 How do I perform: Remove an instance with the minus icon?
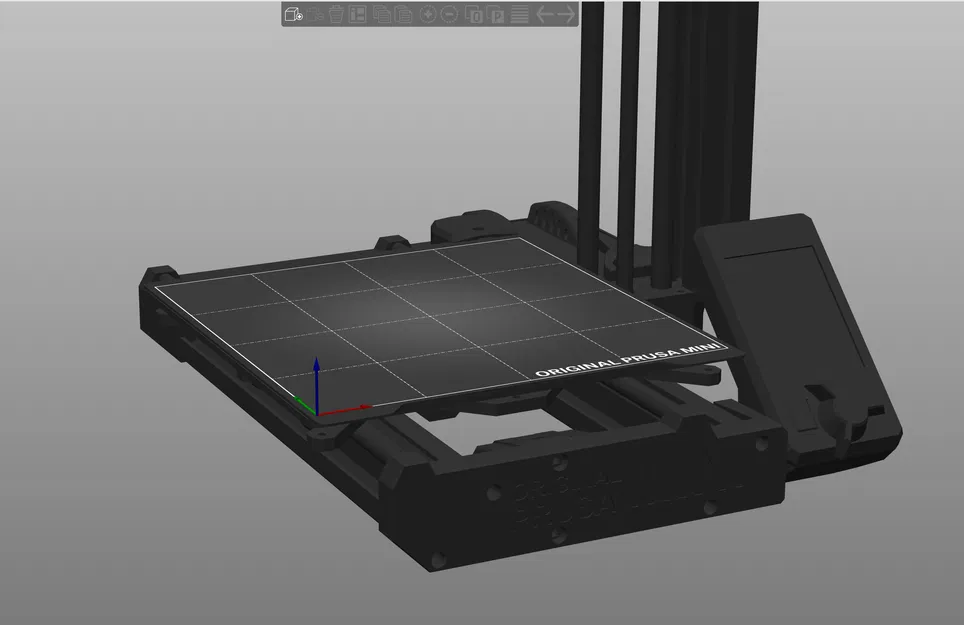tap(448, 15)
